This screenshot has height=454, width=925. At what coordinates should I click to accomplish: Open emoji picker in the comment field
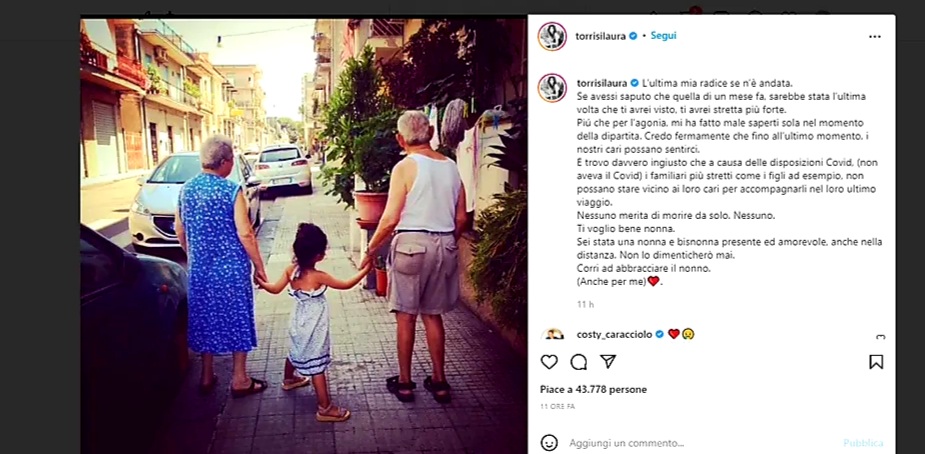pyautogui.click(x=549, y=443)
